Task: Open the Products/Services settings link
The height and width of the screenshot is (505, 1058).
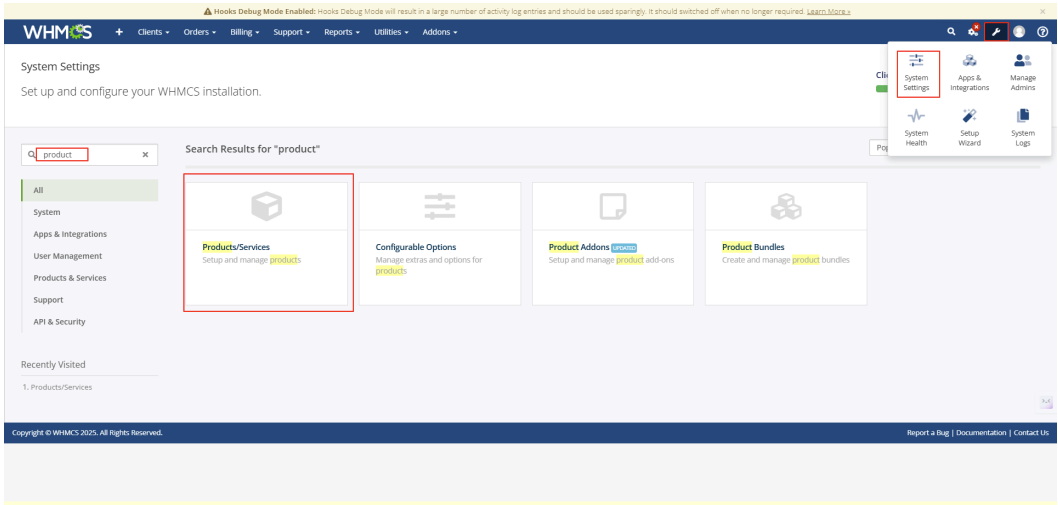Action: pyautogui.click(x=236, y=247)
